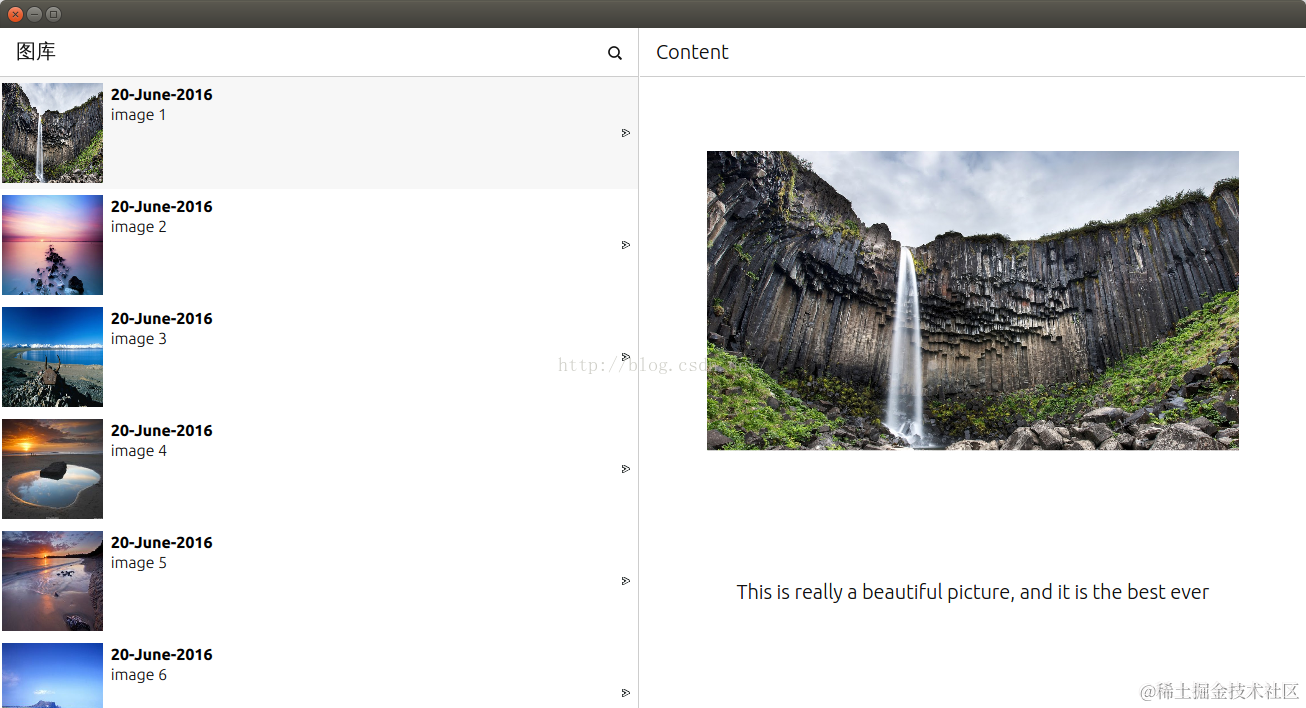Screen dimensions: 1306x708
Task: Click the 20-June-2016 title above image 2
Action: click(x=162, y=207)
